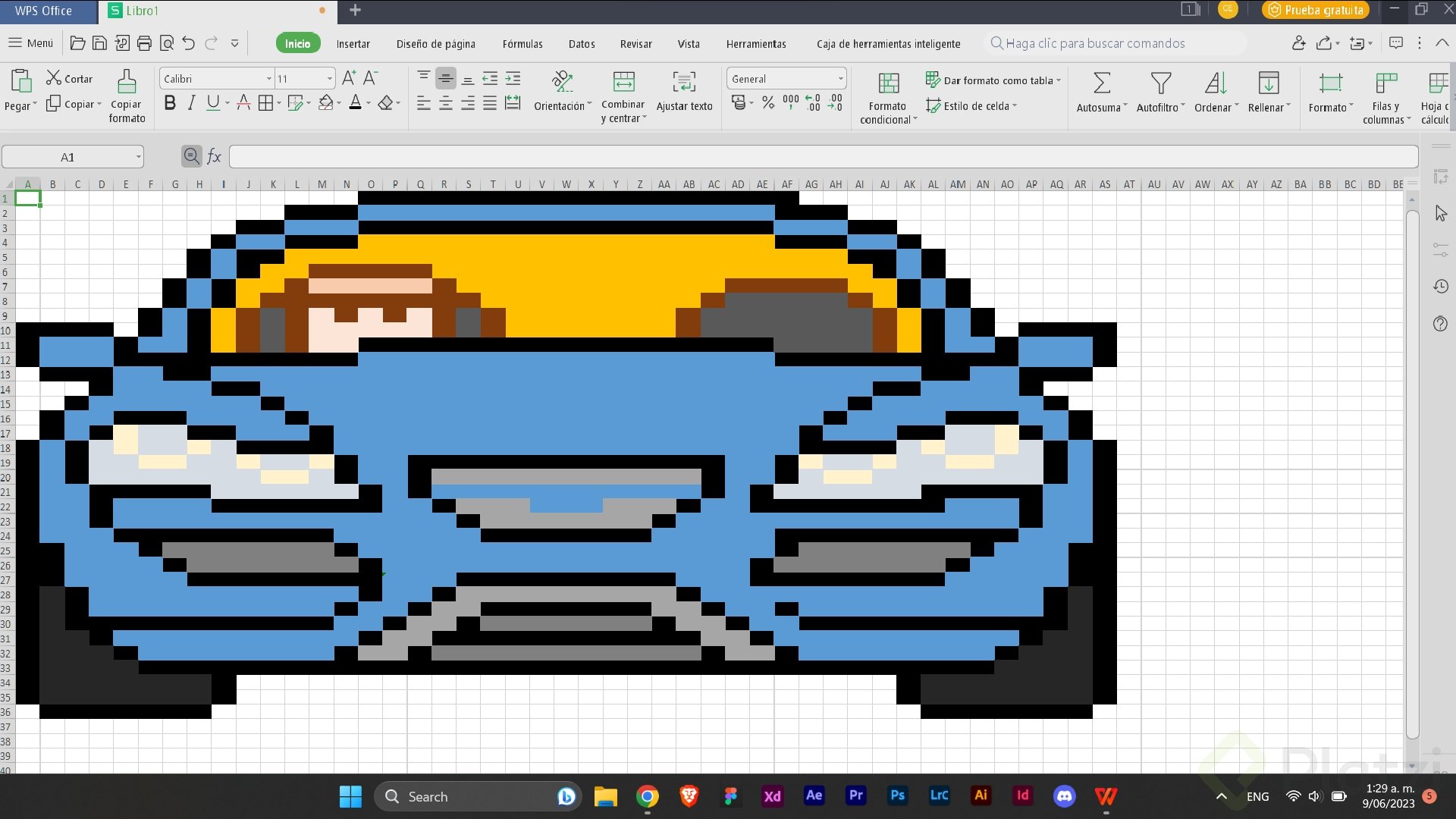Align text right
1456x819 pixels.
pos(468,103)
